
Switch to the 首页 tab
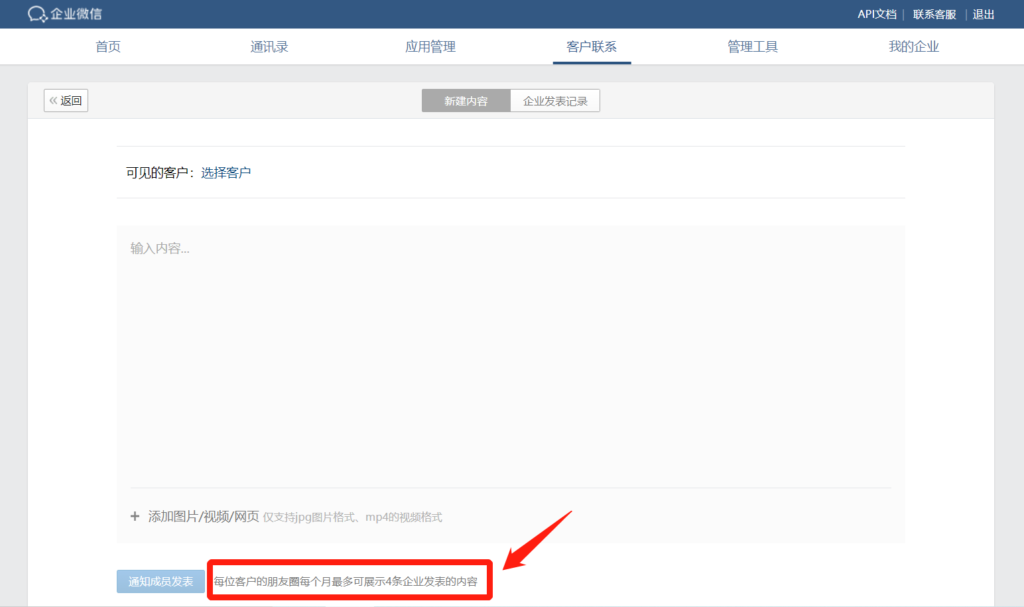coord(108,47)
